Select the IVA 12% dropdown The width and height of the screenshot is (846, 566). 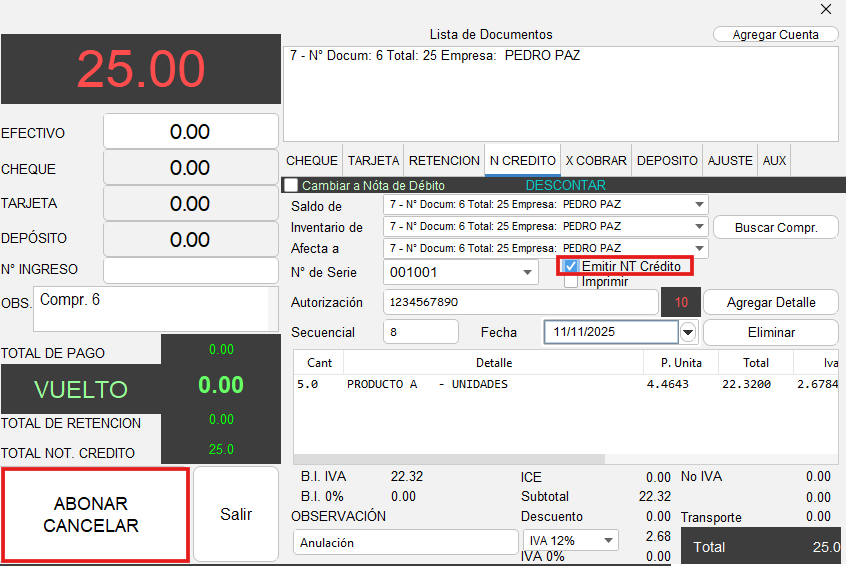569,541
